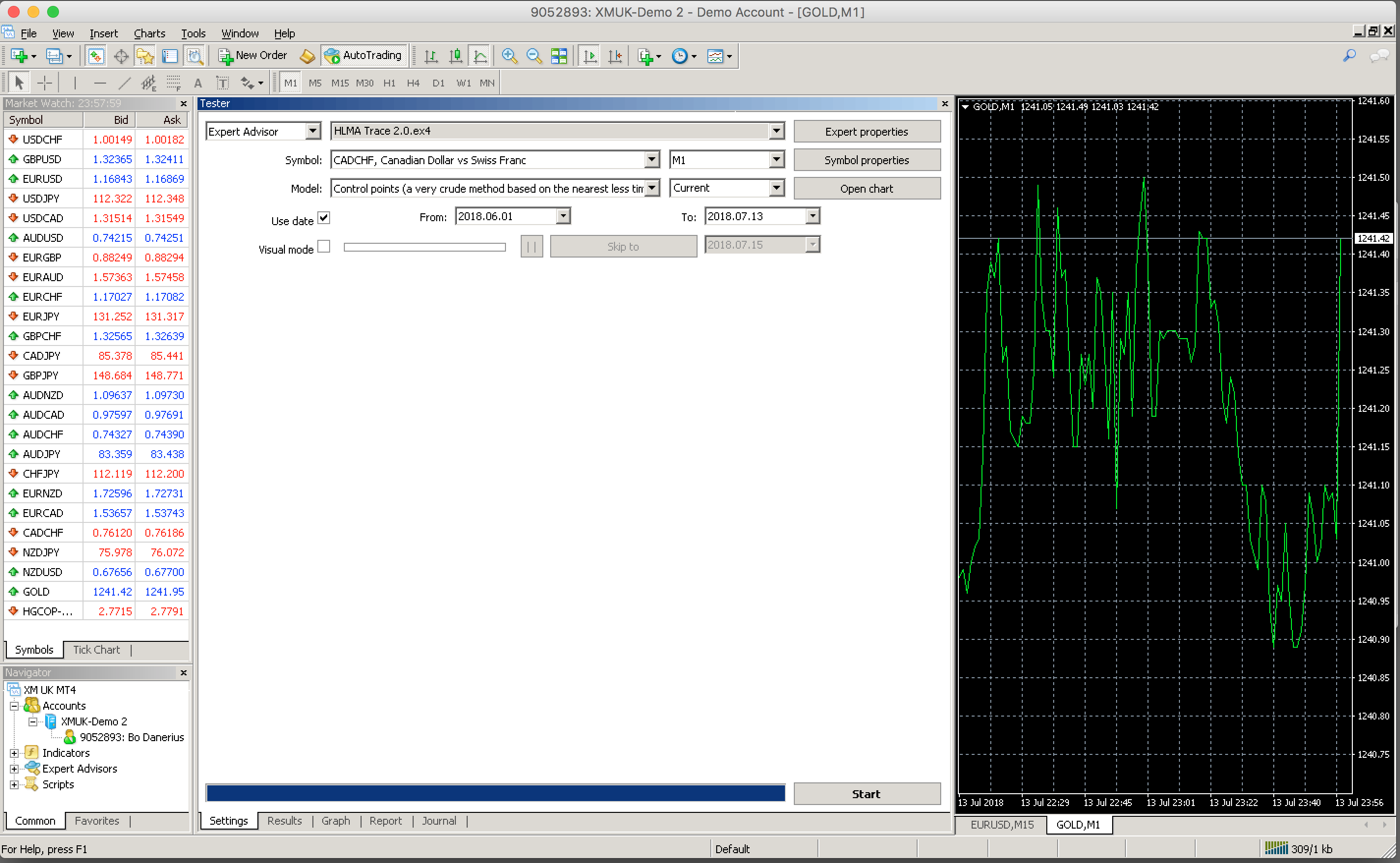
Task: Click the tile windows icon
Action: [559, 56]
